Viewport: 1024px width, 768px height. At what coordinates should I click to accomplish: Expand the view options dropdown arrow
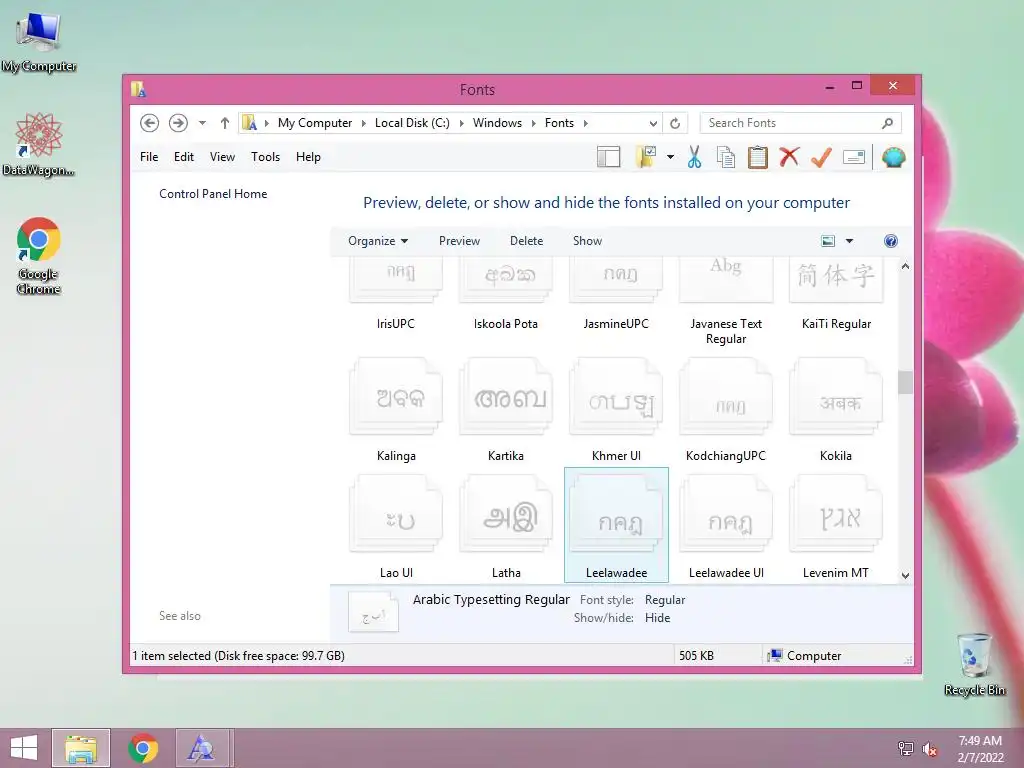pos(849,241)
